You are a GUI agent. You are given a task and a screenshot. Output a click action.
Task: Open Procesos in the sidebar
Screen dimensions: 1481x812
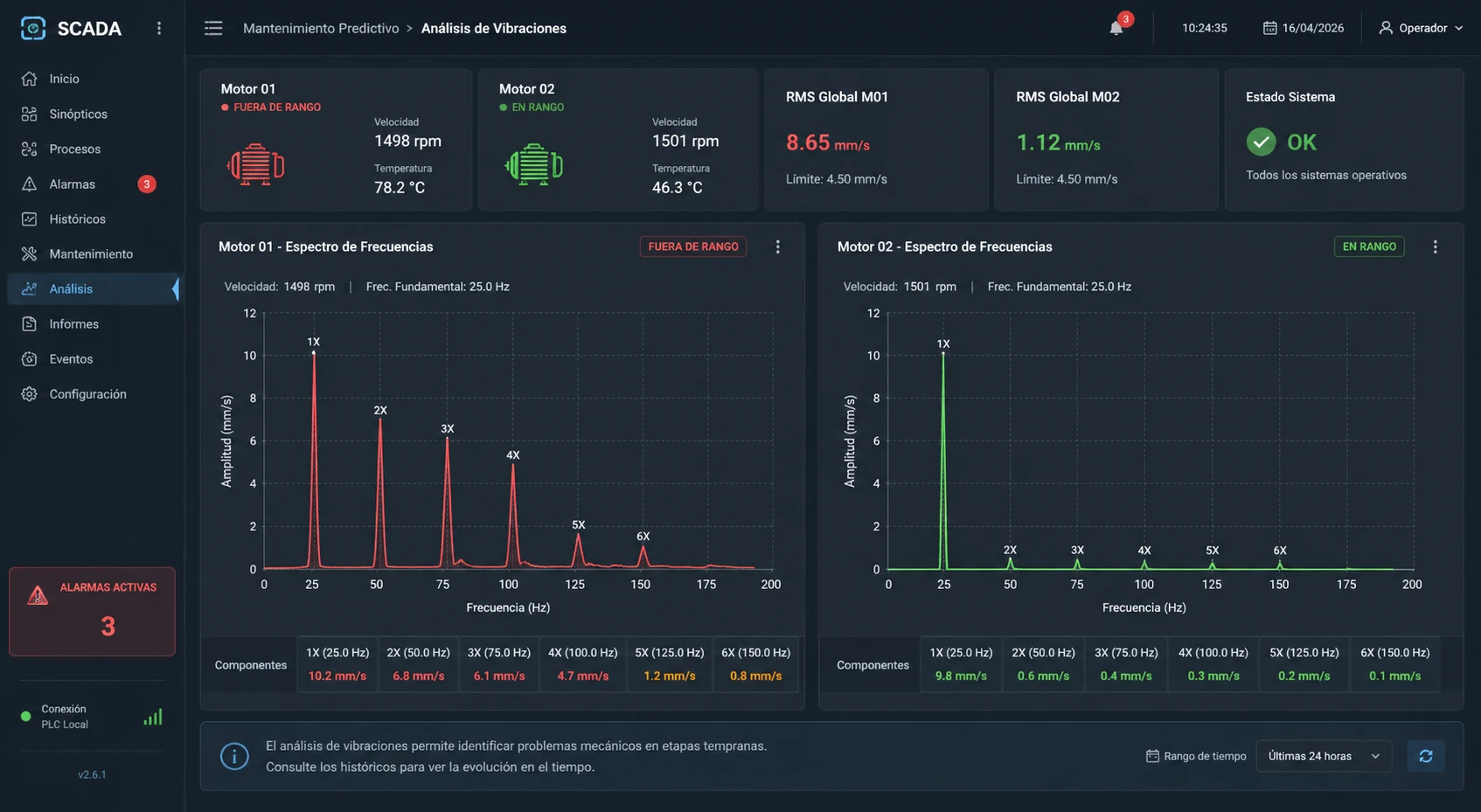[93, 149]
